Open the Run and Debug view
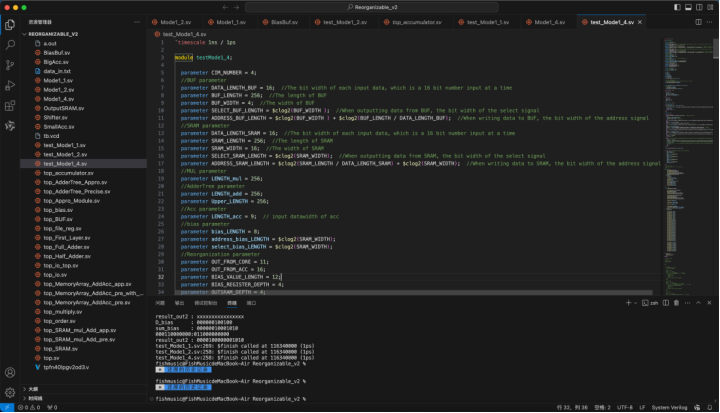Viewport: 720px width, 413px height. click(x=10, y=86)
